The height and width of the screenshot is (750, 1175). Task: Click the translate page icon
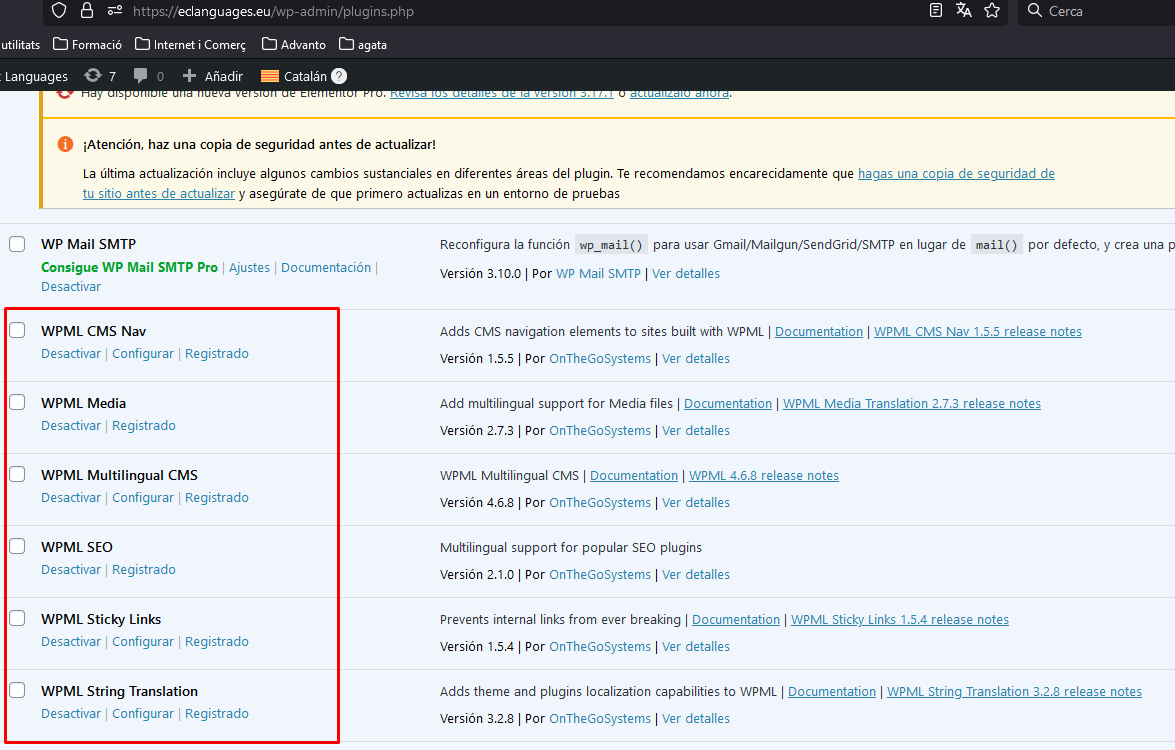(964, 10)
